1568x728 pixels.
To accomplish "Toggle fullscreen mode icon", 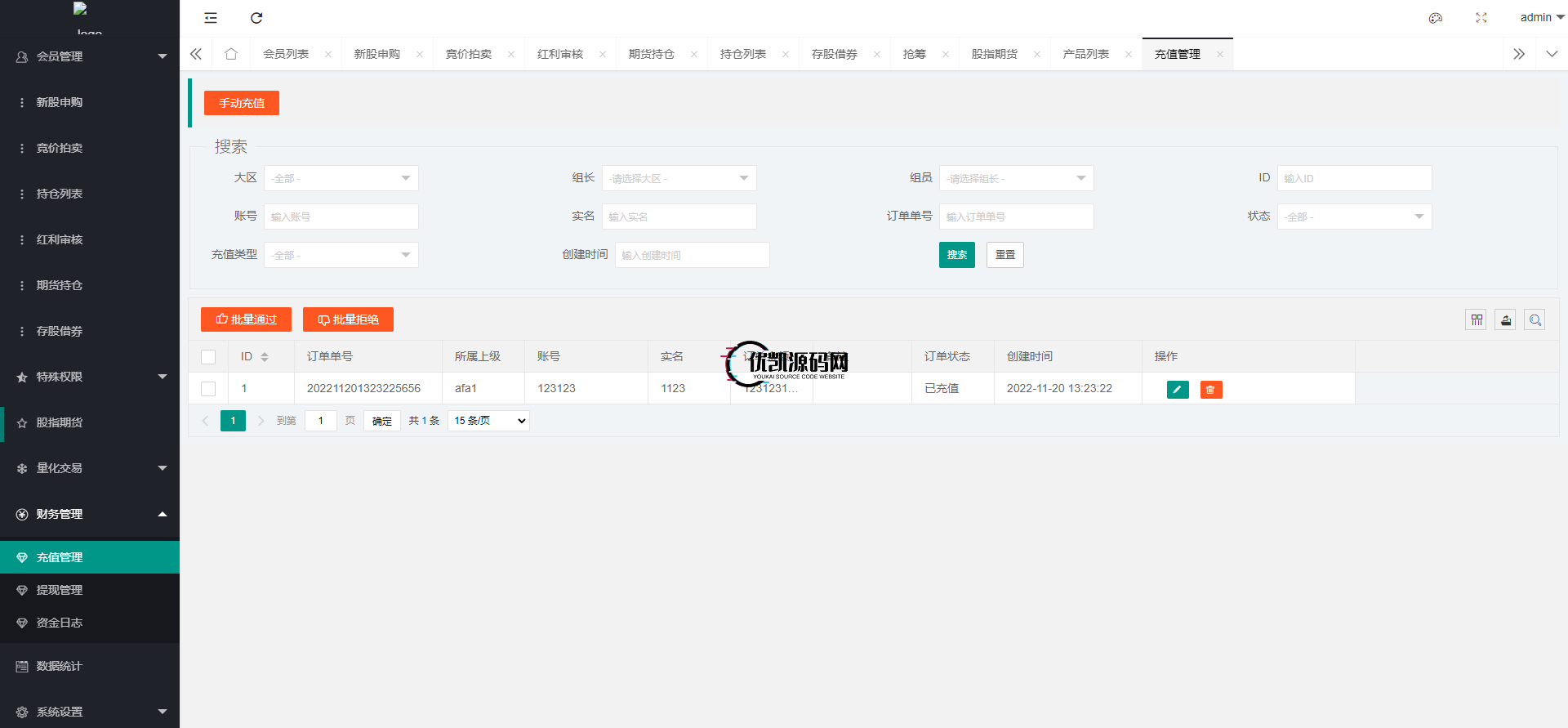I will pos(1481,18).
